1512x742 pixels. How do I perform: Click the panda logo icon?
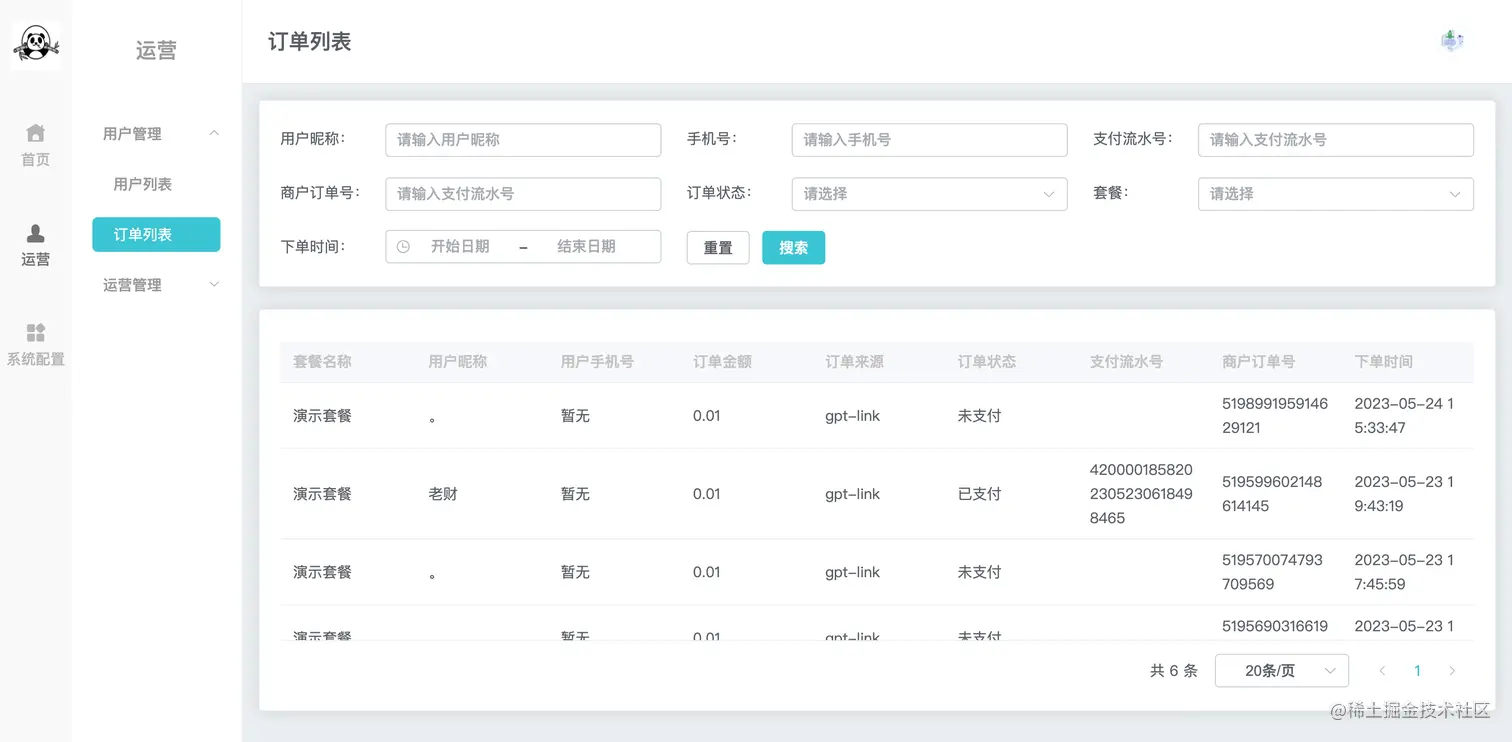click(36, 45)
